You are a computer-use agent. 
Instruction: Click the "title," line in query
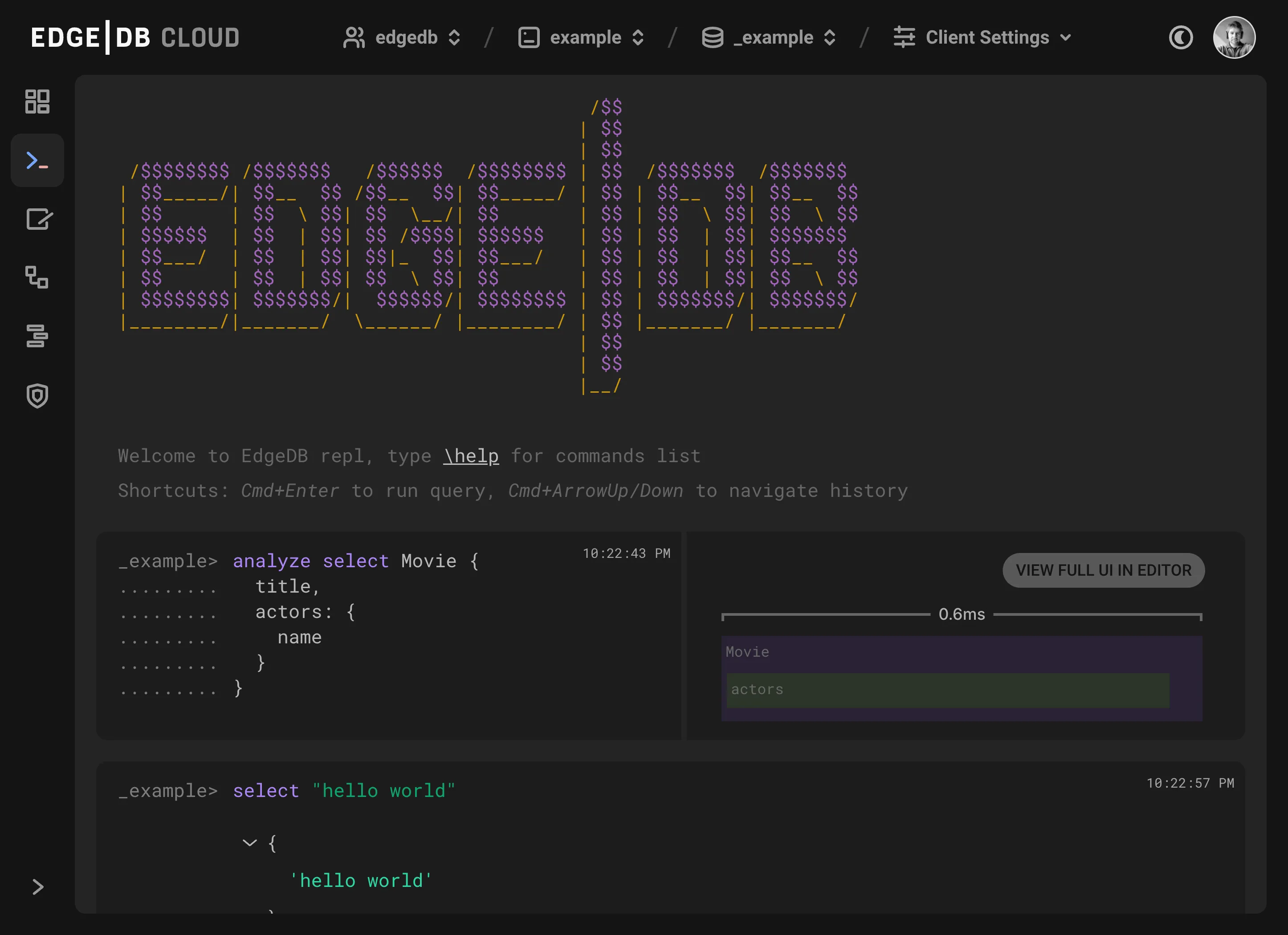click(x=288, y=586)
